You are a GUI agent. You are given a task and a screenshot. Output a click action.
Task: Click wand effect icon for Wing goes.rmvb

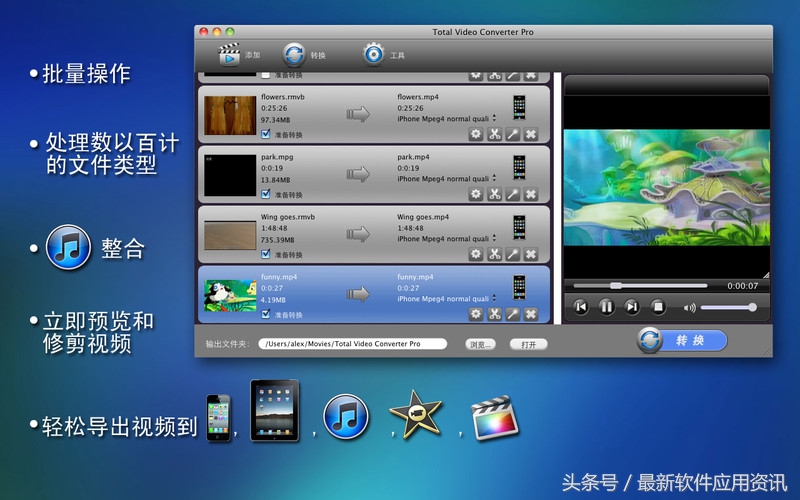[x=513, y=254]
